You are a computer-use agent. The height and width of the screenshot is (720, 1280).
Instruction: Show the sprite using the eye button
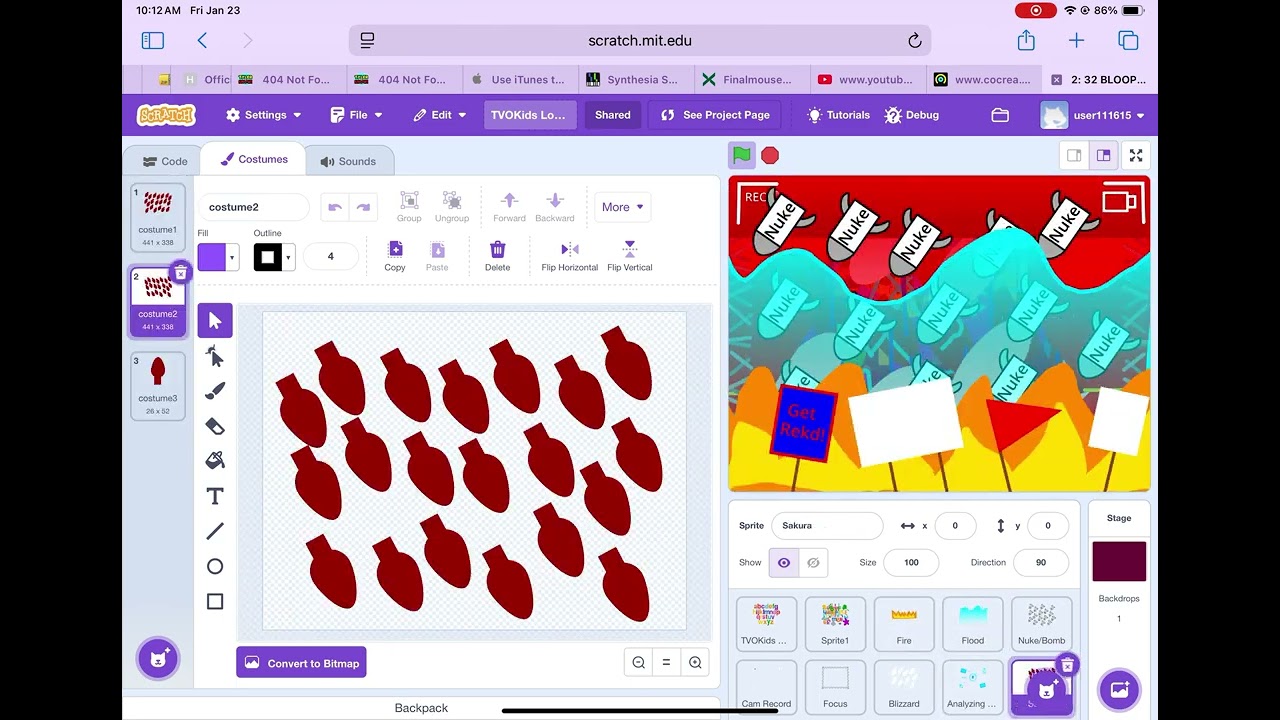point(784,563)
